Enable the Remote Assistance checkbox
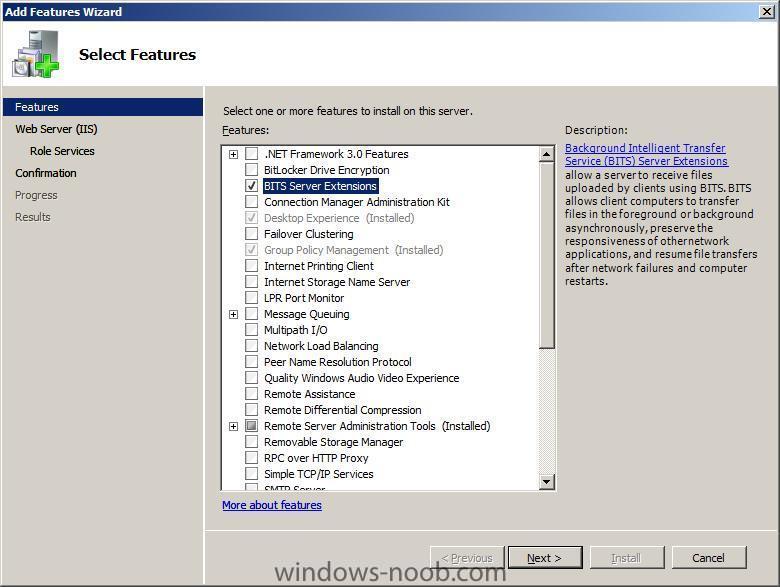The image size is (780, 587). (252, 394)
